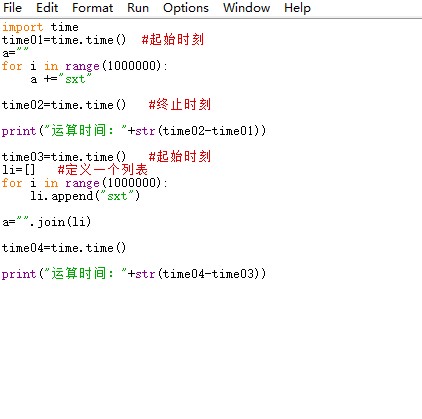Click the time02=time.time() code
Screen dimensions: 422x419
point(64,105)
